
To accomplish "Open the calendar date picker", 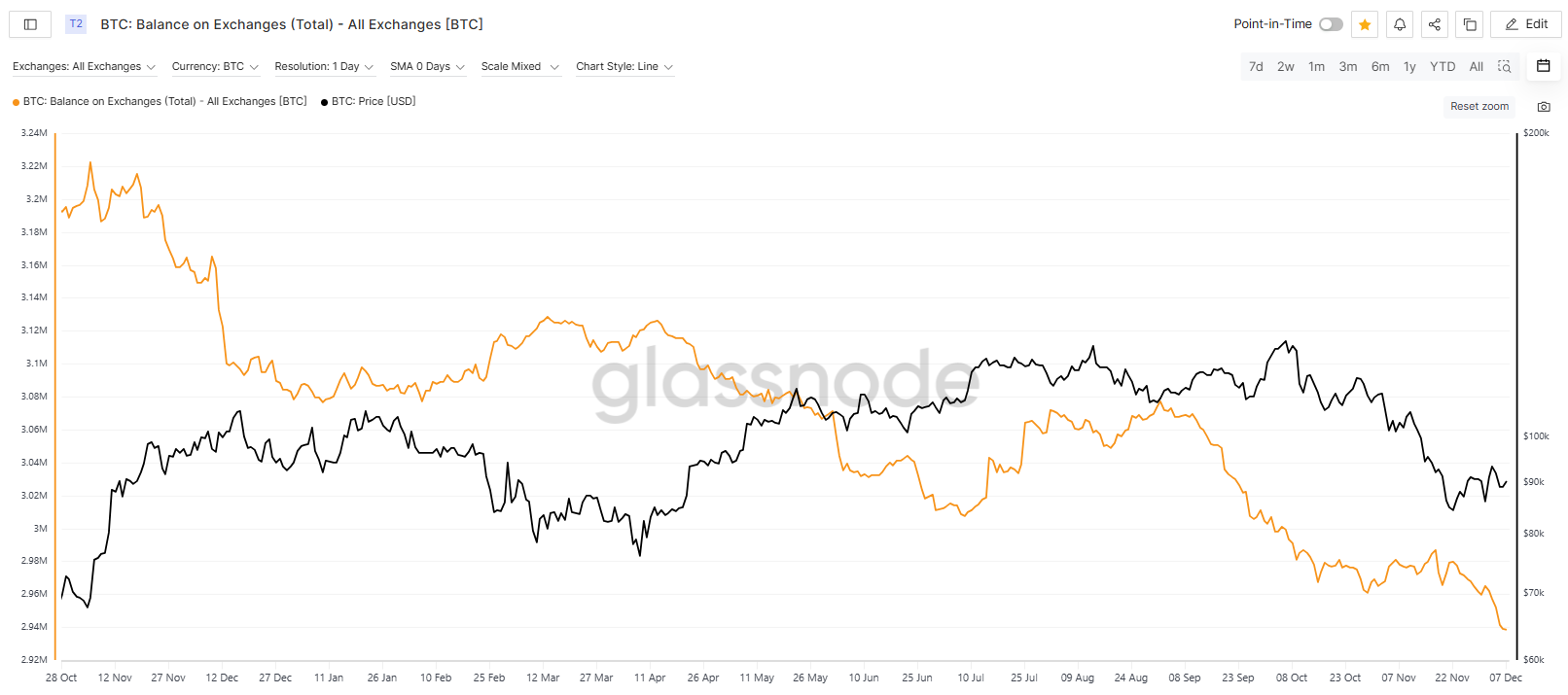I will [1543, 66].
